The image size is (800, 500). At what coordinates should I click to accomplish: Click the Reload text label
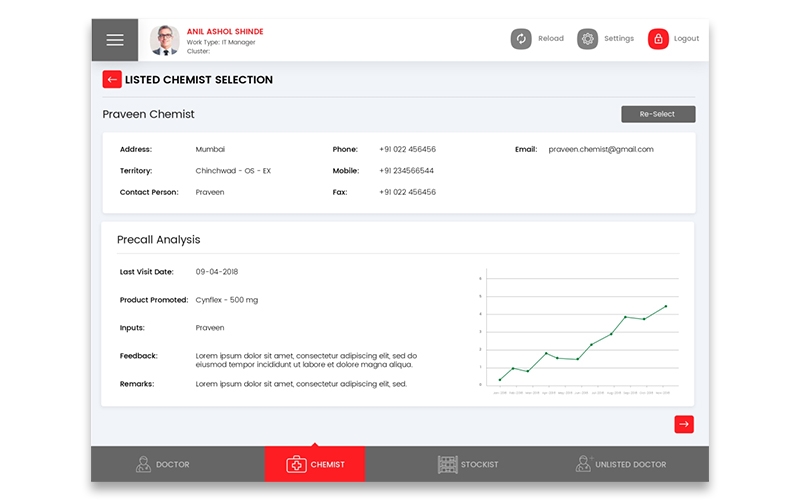pos(551,39)
